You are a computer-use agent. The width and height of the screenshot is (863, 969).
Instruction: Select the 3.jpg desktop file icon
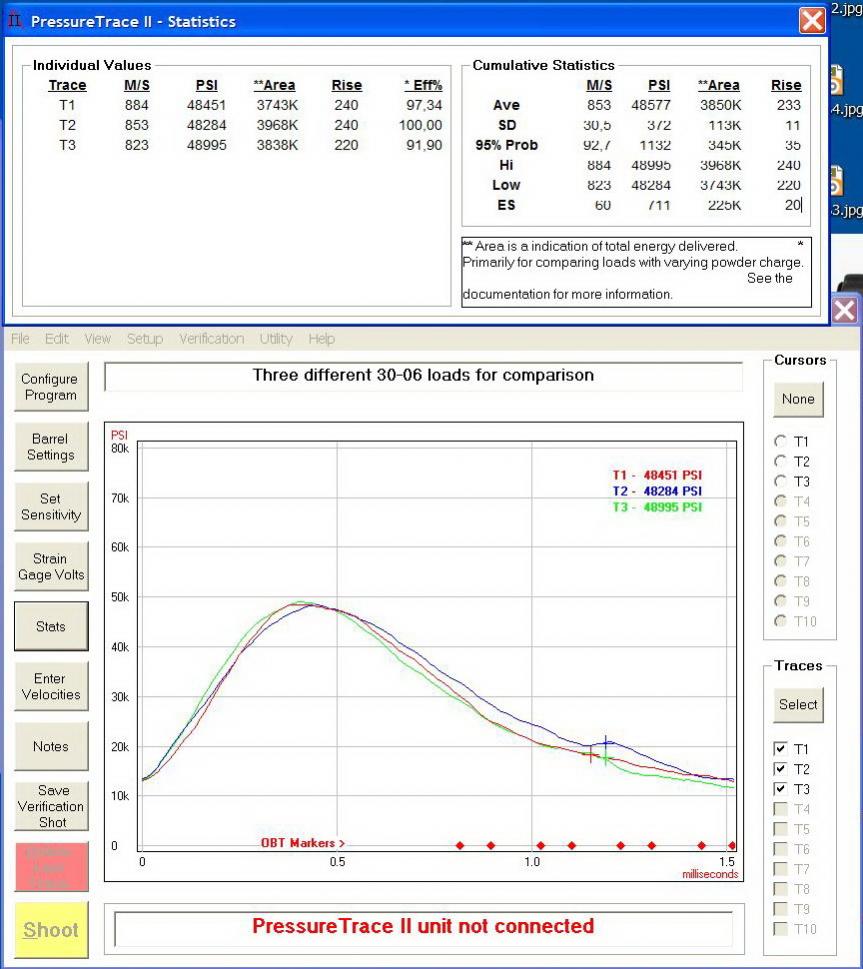pyautogui.click(x=836, y=183)
